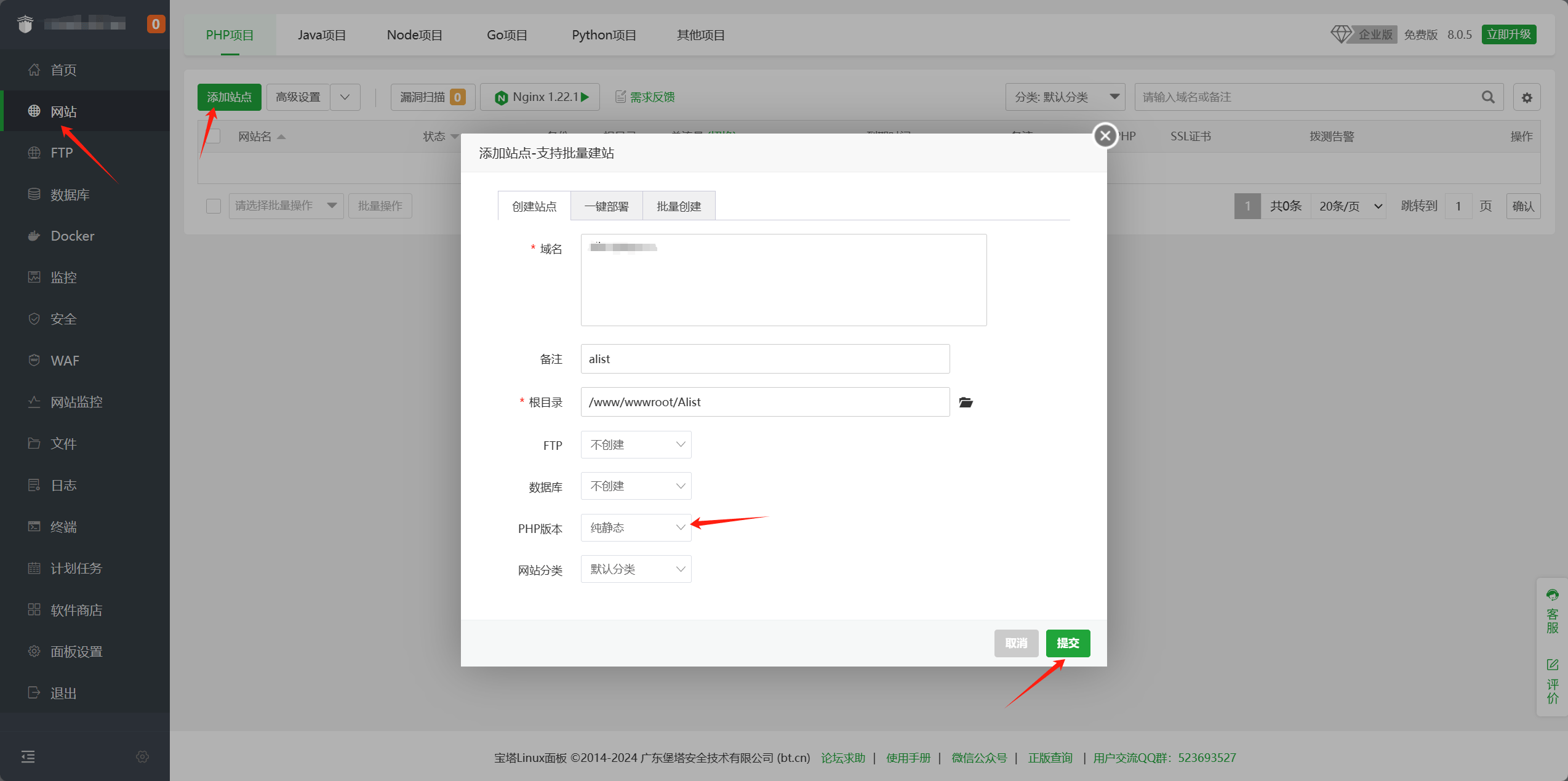This screenshot has width=1568, height=781.
Task: Toggle the select-all checkbox in table header
Action: (214, 136)
